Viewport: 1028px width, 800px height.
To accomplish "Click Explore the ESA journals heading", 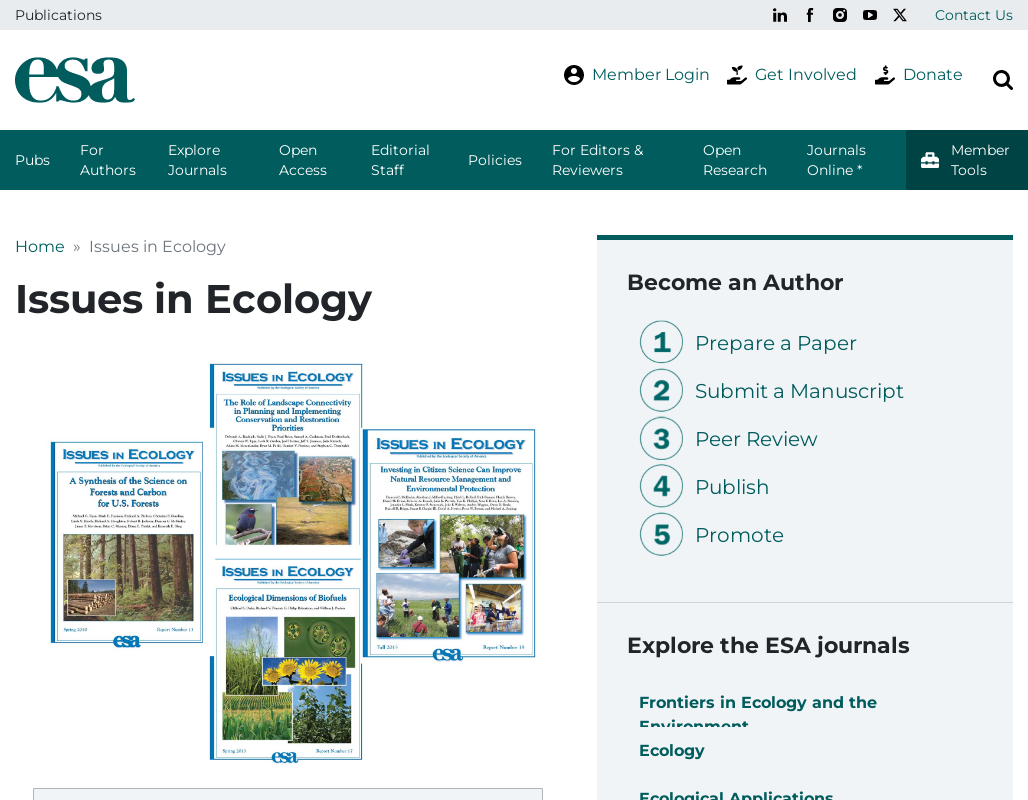I will (x=768, y=646).
